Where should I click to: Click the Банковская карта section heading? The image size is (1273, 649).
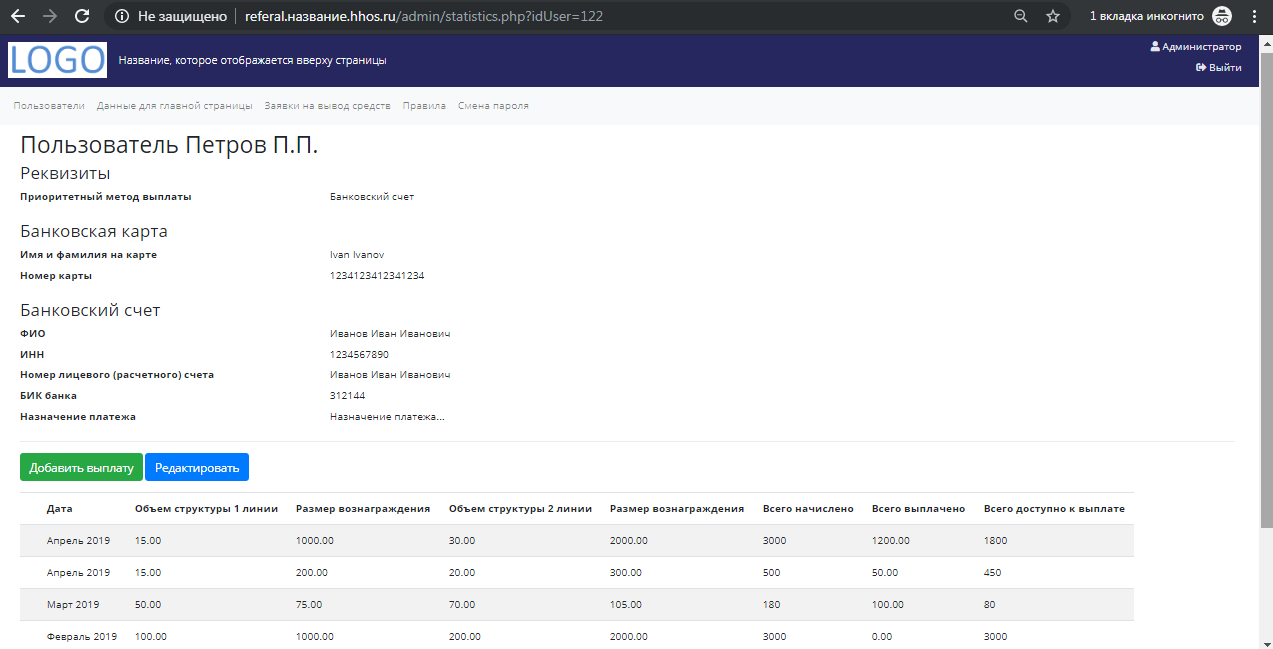(x=94, y=232)
